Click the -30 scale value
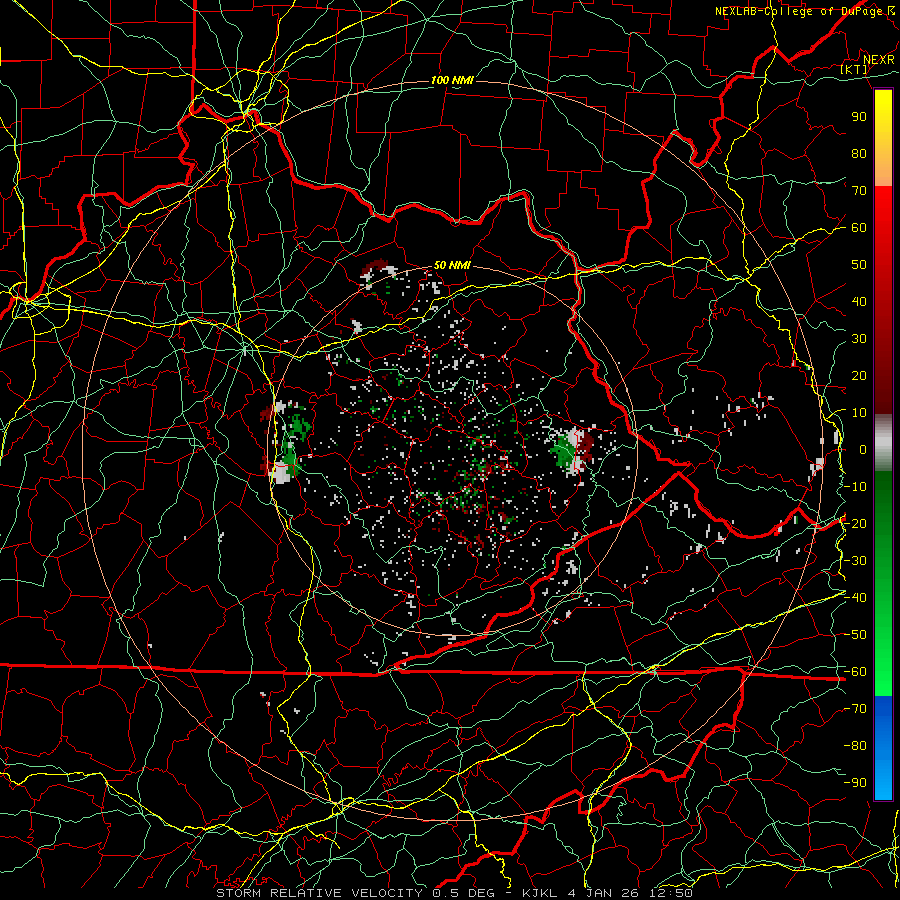Viewport: 900px width, 900px height. click(x=855, y=561)
